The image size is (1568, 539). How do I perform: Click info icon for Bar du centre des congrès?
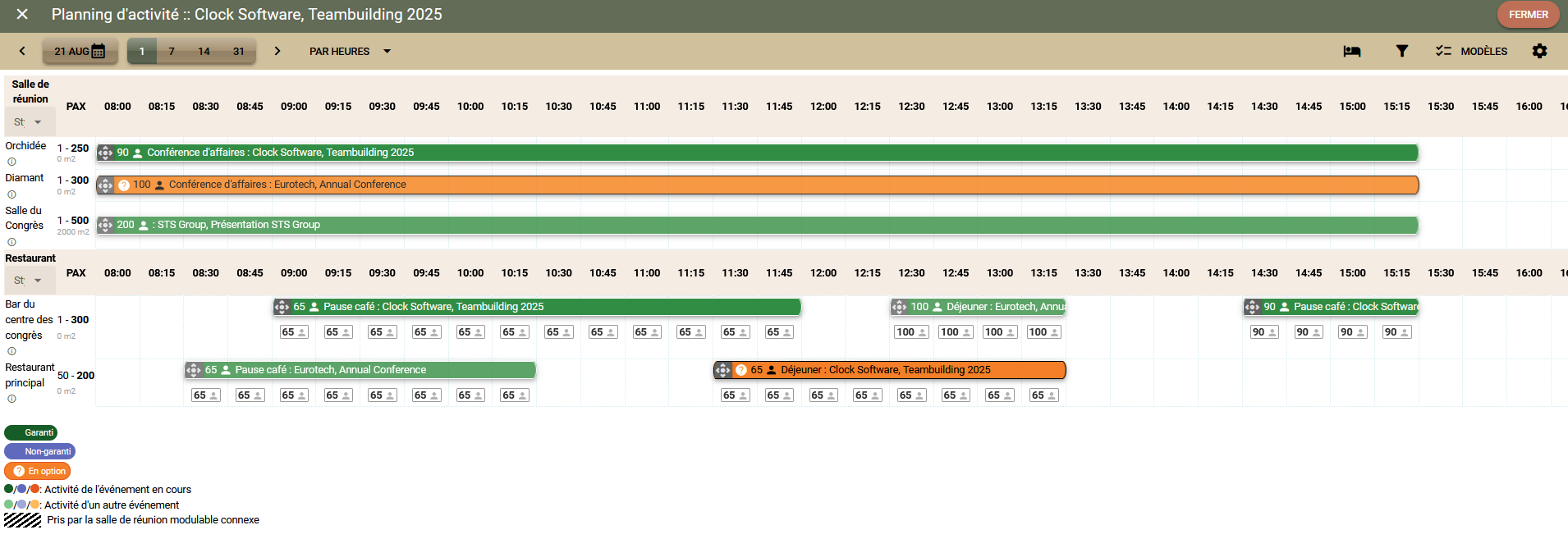(11, 351)
